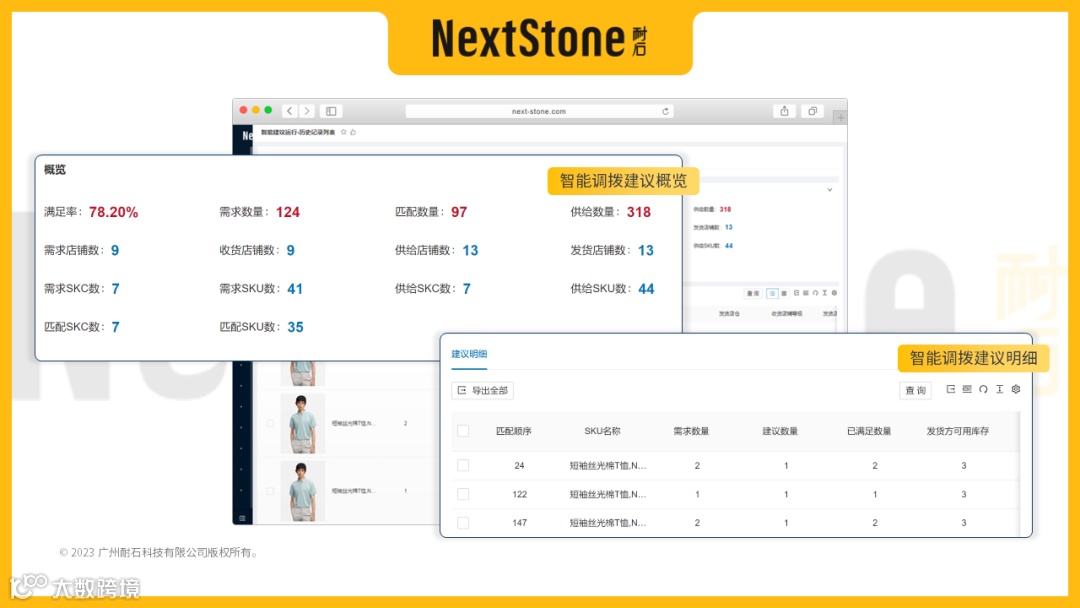Click the 匹配SKU数 value 35

[x=295, y=327]
